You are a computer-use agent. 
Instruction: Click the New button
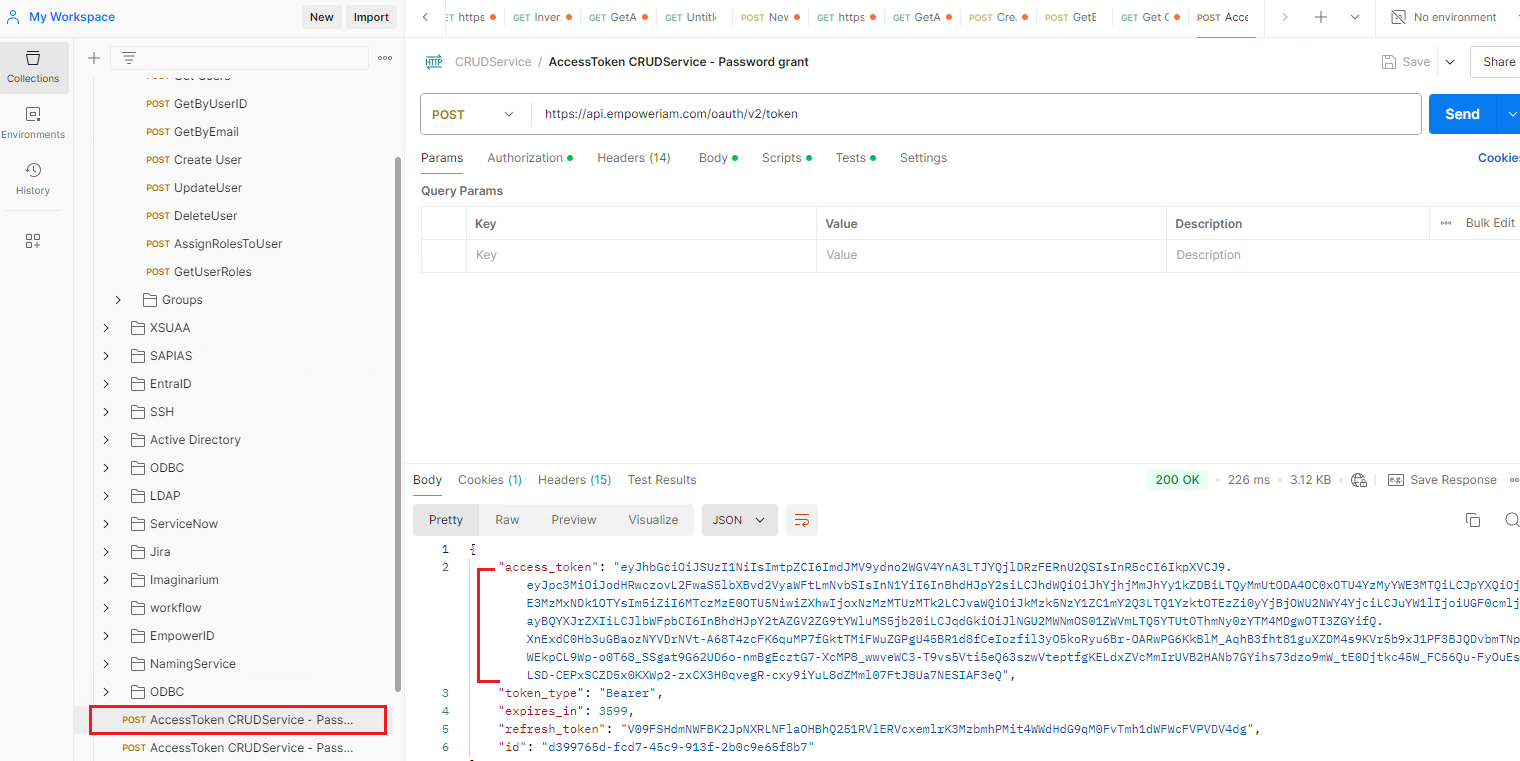click(x=322, y=17)
